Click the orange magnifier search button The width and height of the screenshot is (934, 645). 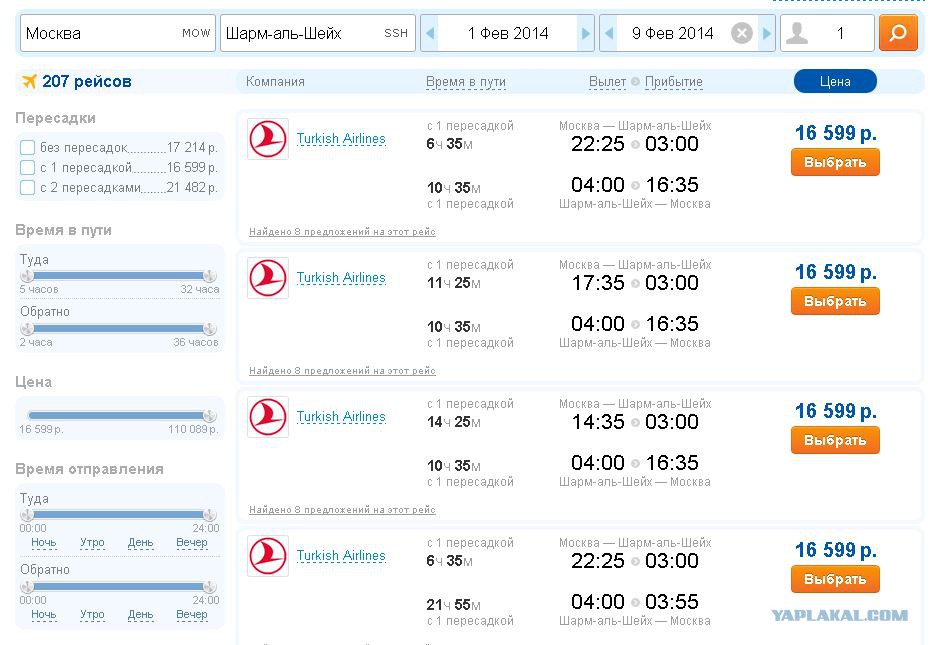tap(898, 33)
